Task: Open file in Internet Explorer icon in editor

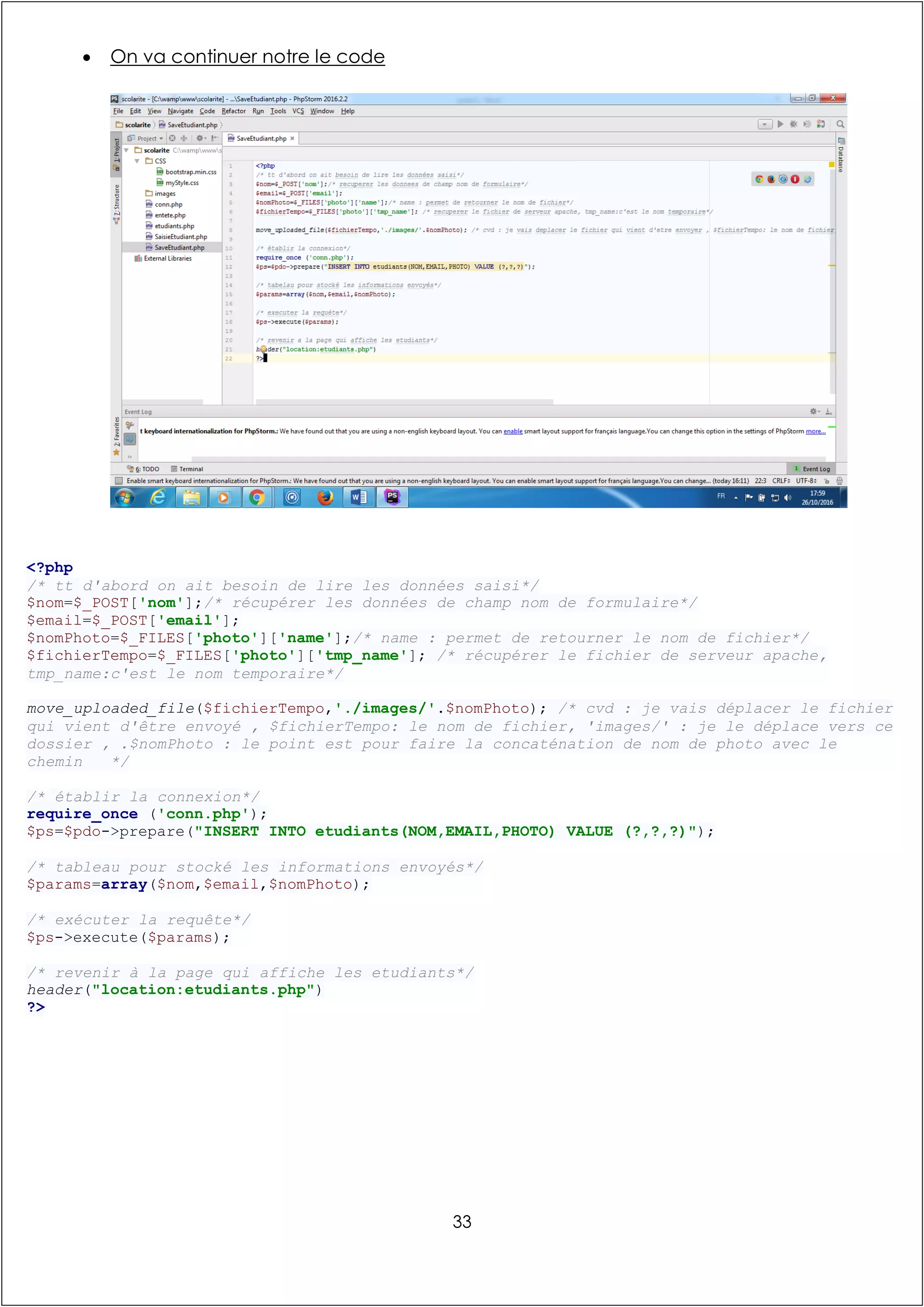Action: click(807, 179)
